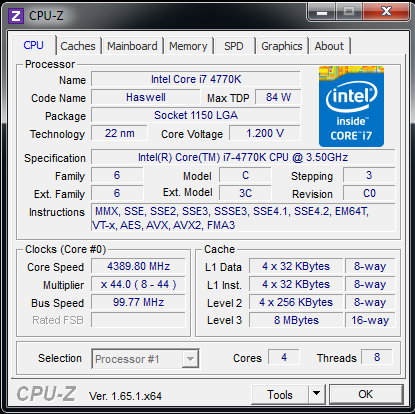The image size is (415, 414).
Task: Click the Level 3 16-way associativity value
Action: [x=370, y=320]
